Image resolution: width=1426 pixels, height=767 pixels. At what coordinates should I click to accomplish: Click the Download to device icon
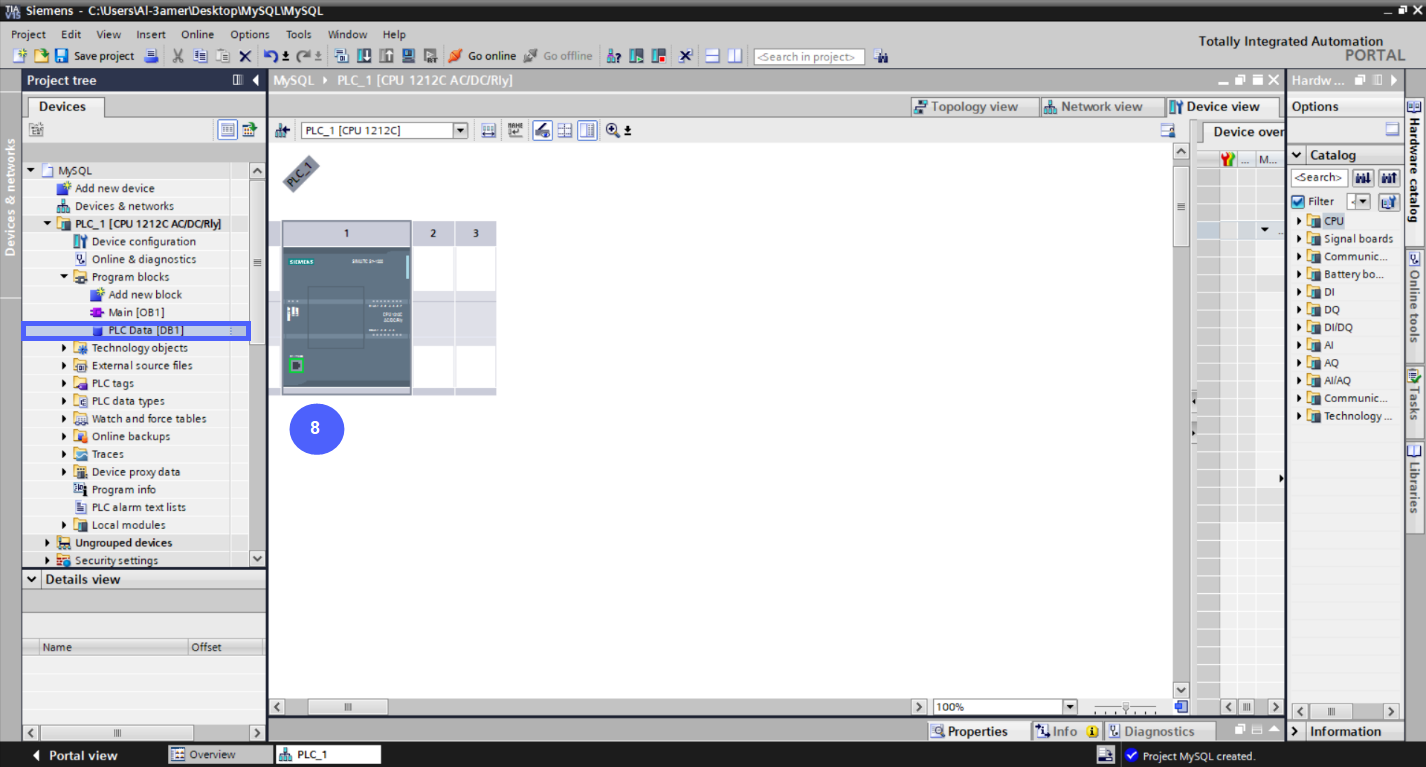pos(364,56)
